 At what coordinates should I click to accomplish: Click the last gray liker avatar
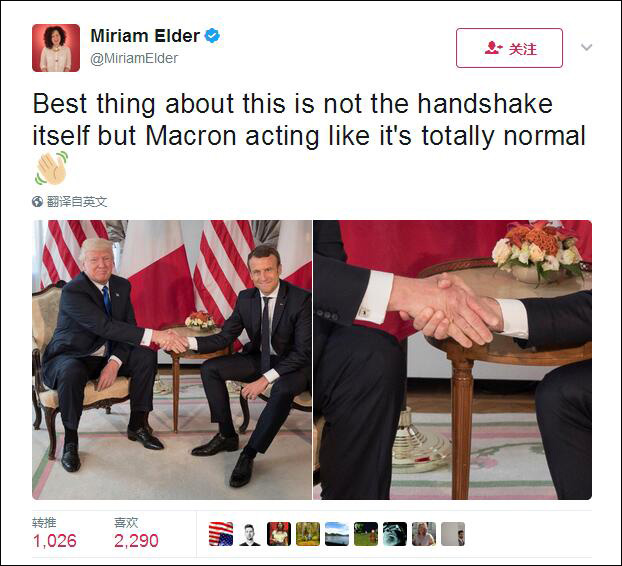click(x=453, y=534)
